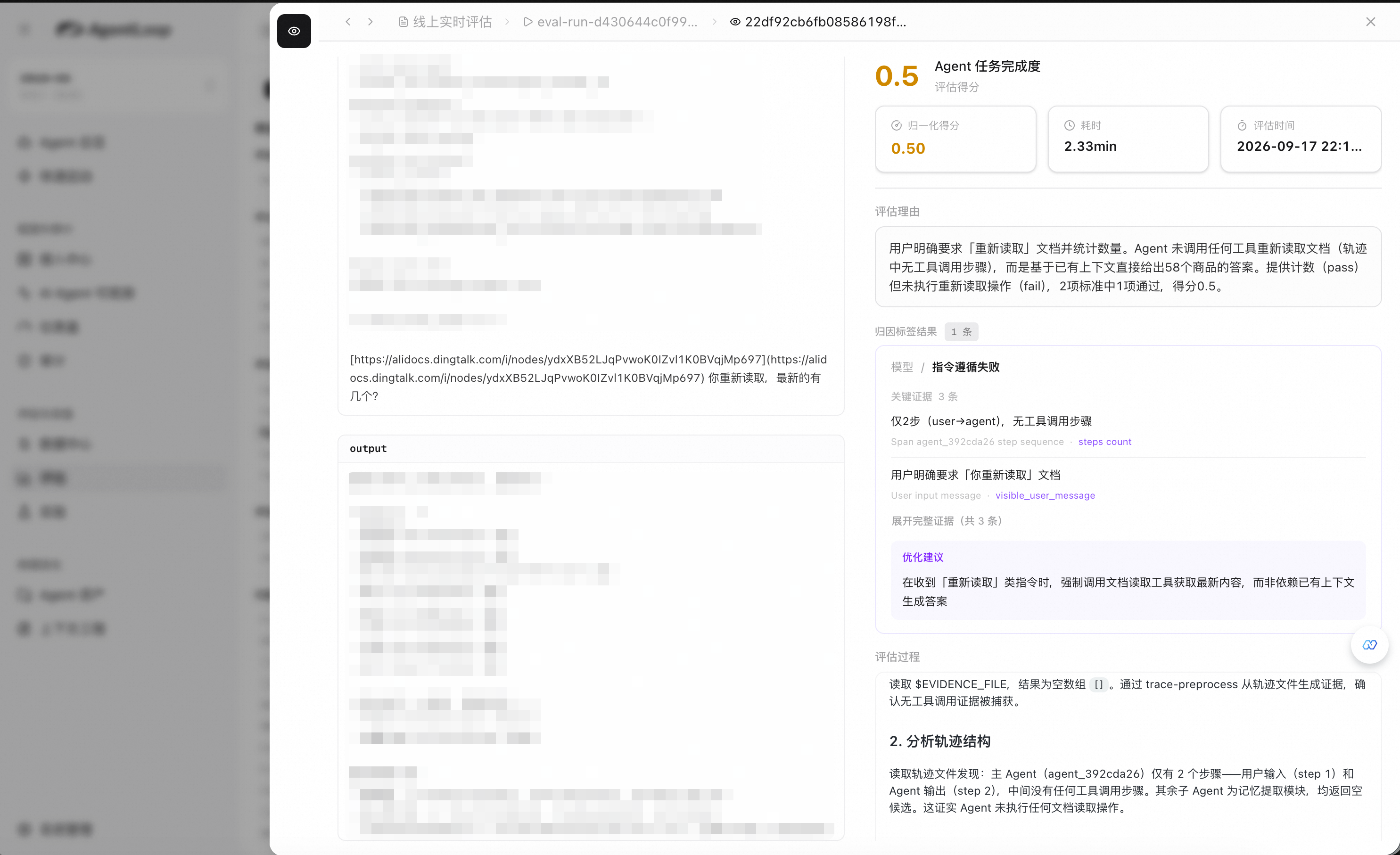Click the 用户明确要求「你重新读取」文档 evidence line

pos(975,475)
